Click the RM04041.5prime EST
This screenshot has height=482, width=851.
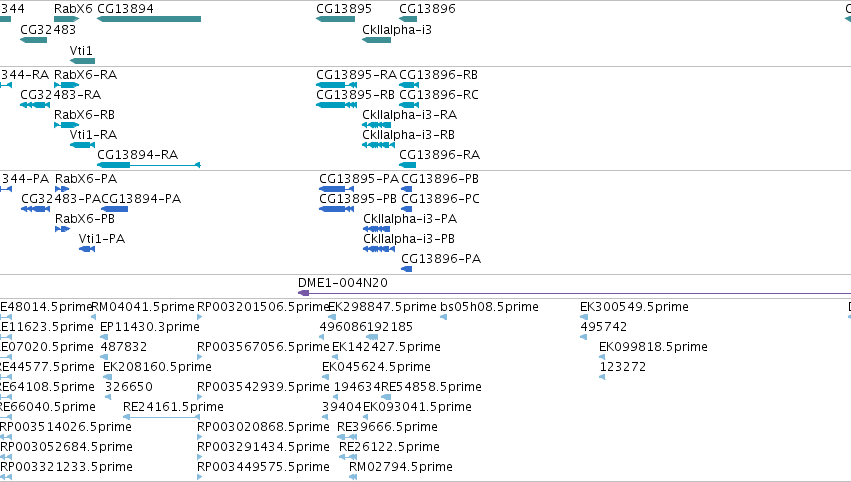[93, 317]
